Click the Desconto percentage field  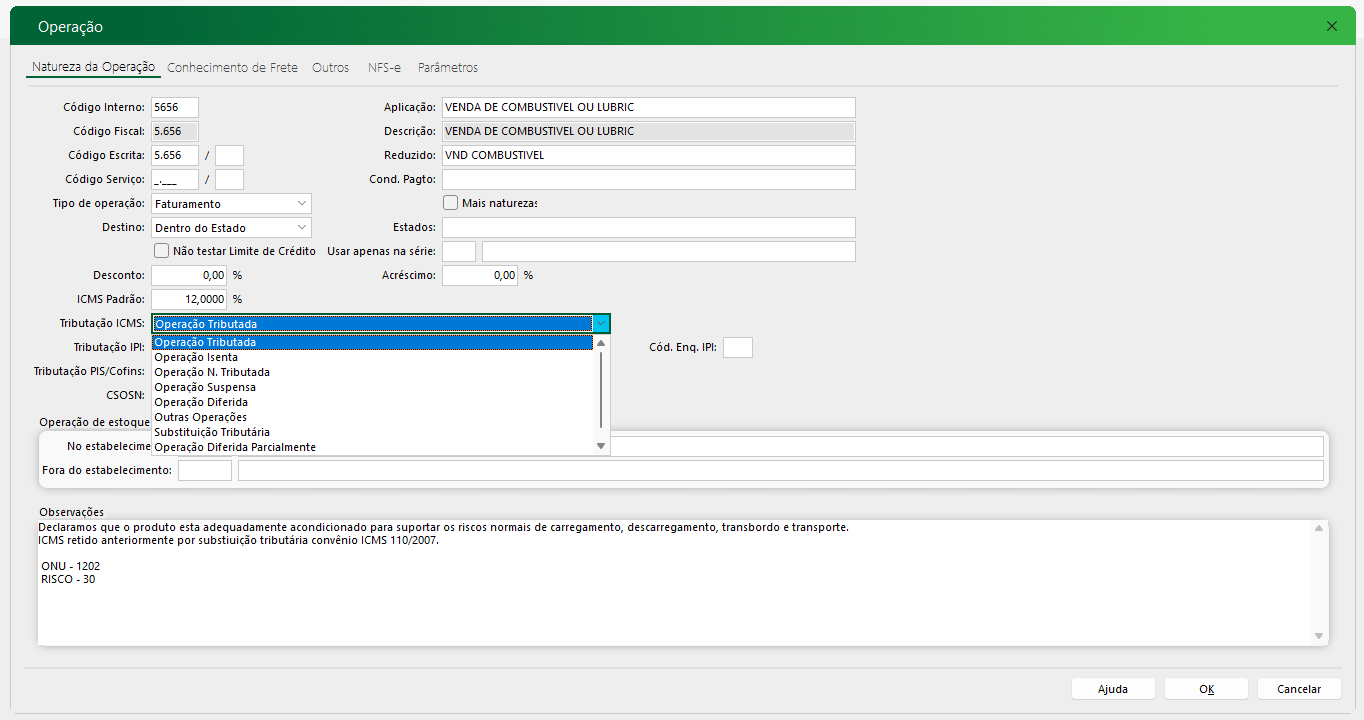point(189,275)
